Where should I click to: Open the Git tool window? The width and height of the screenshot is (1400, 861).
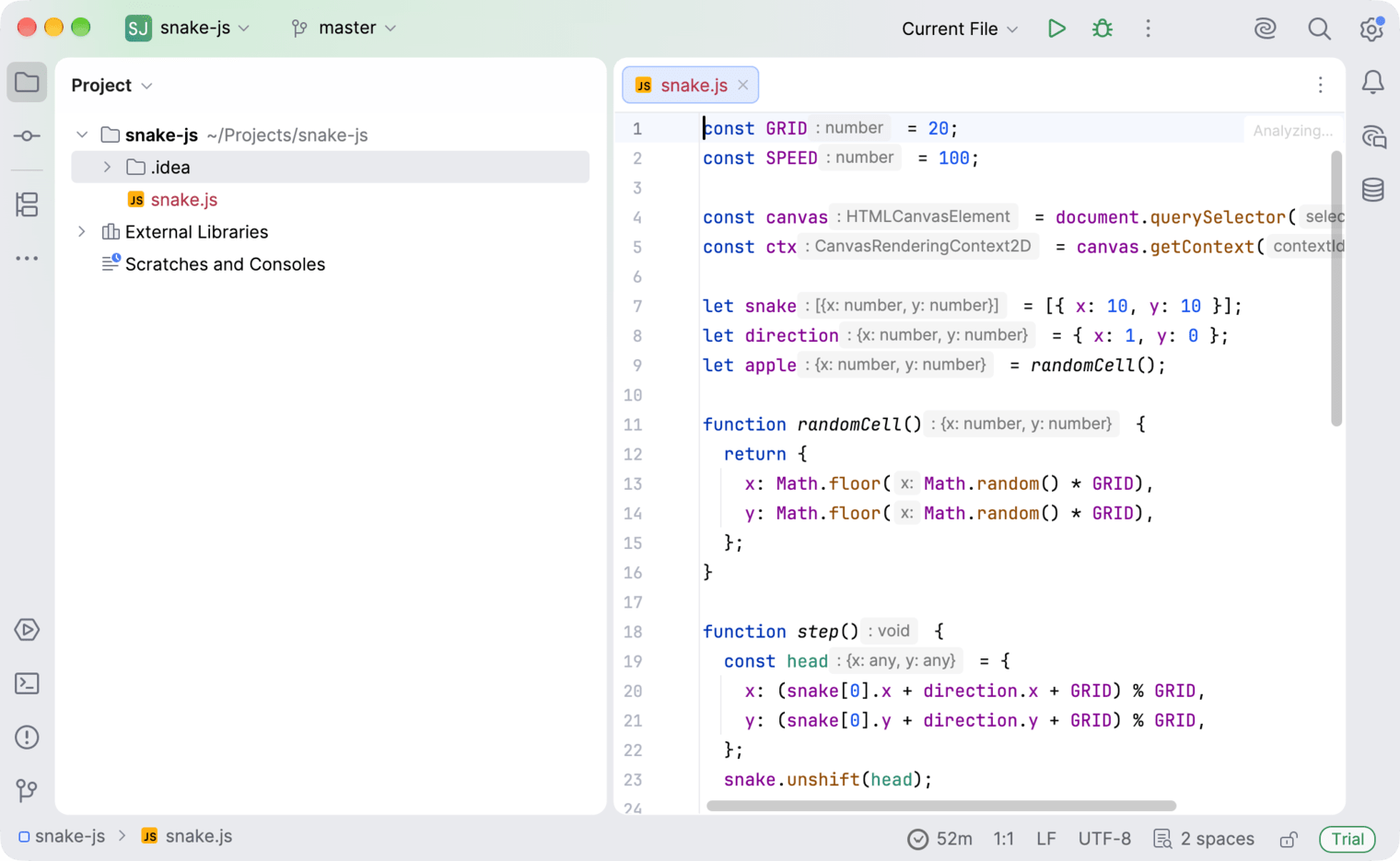(x=27, y=790)
